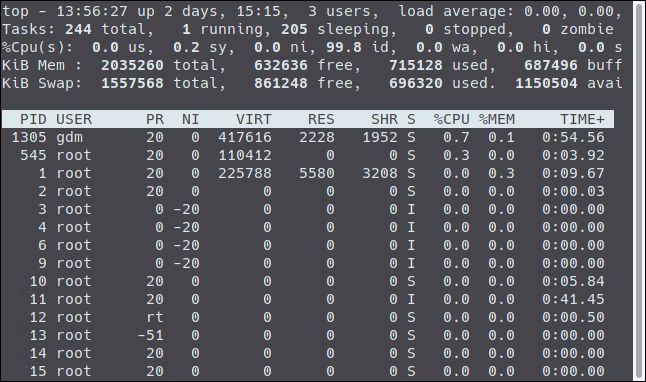
Task: Click the KiB Mem total value 2035260
Action: 132,65
